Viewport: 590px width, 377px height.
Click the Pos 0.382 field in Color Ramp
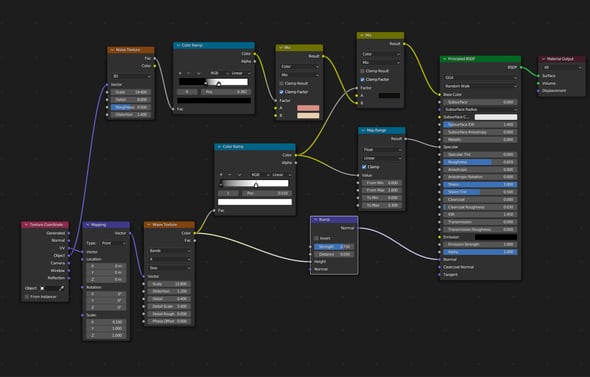click(225, 92)
